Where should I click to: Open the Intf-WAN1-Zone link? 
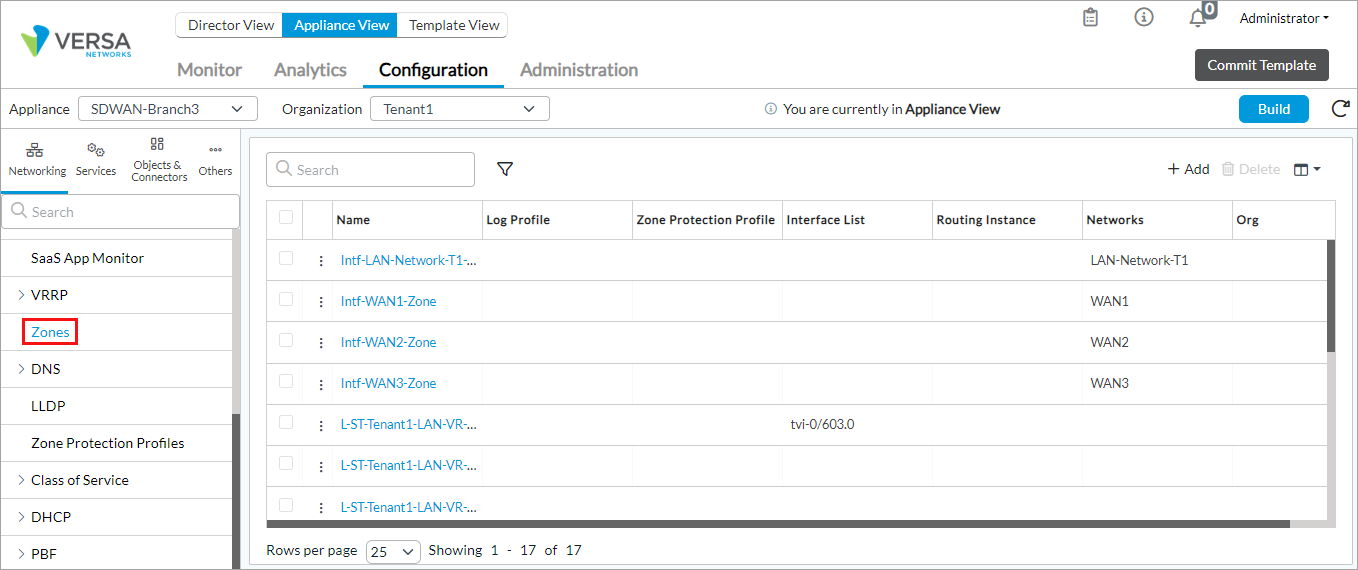pyautogui.click(x=388, y=301)
